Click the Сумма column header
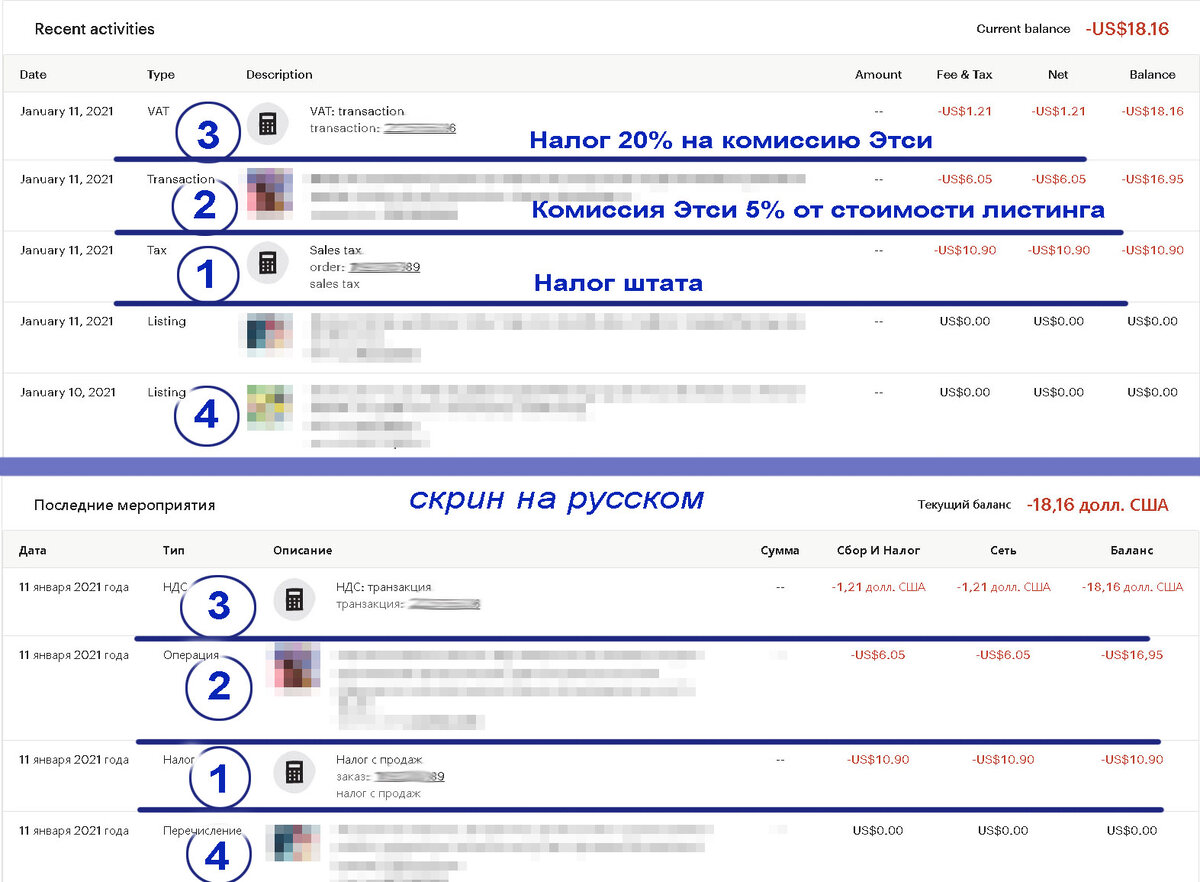 (x=780, y=551)
